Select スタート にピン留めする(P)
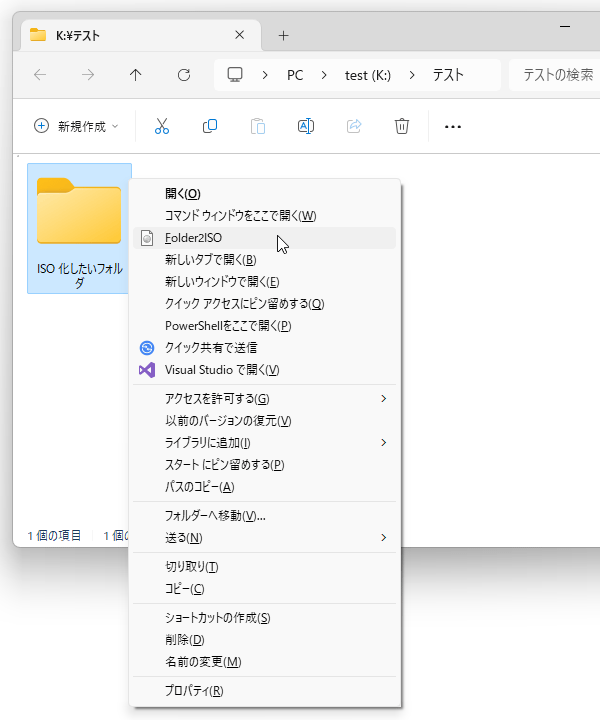The width and height of the screenshot is (600, 720). point(264,465)
